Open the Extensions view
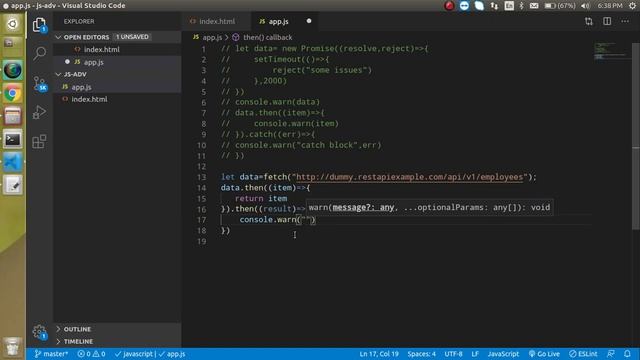The image size is (640, 360). click(x=39, y=142)
